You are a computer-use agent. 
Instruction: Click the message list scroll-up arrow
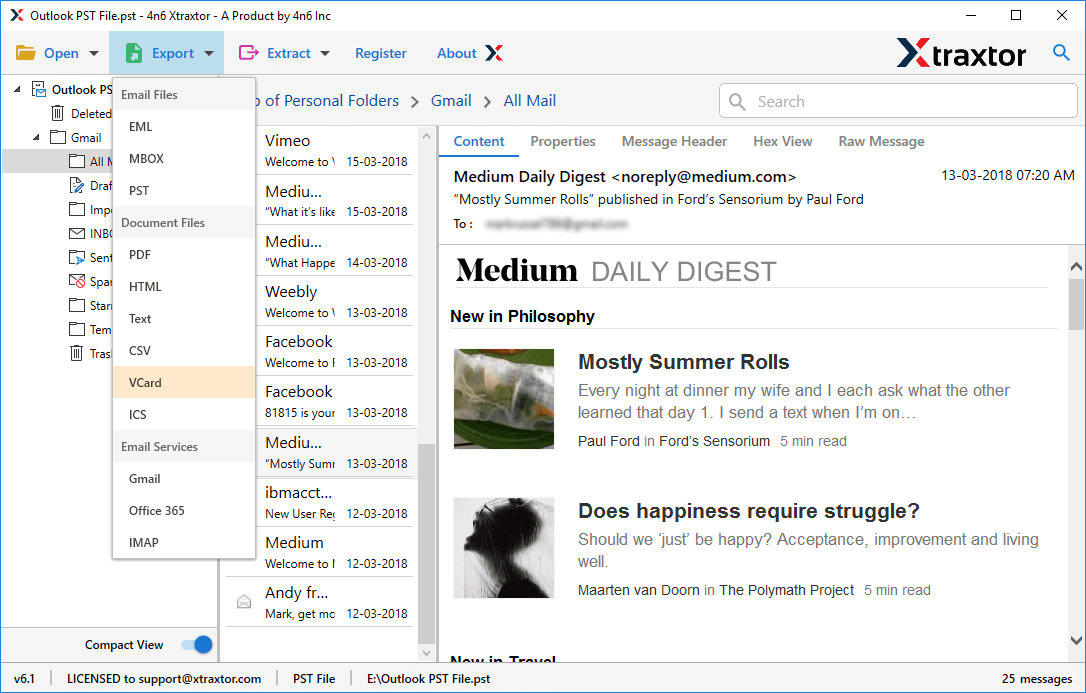tap(427, 136)
